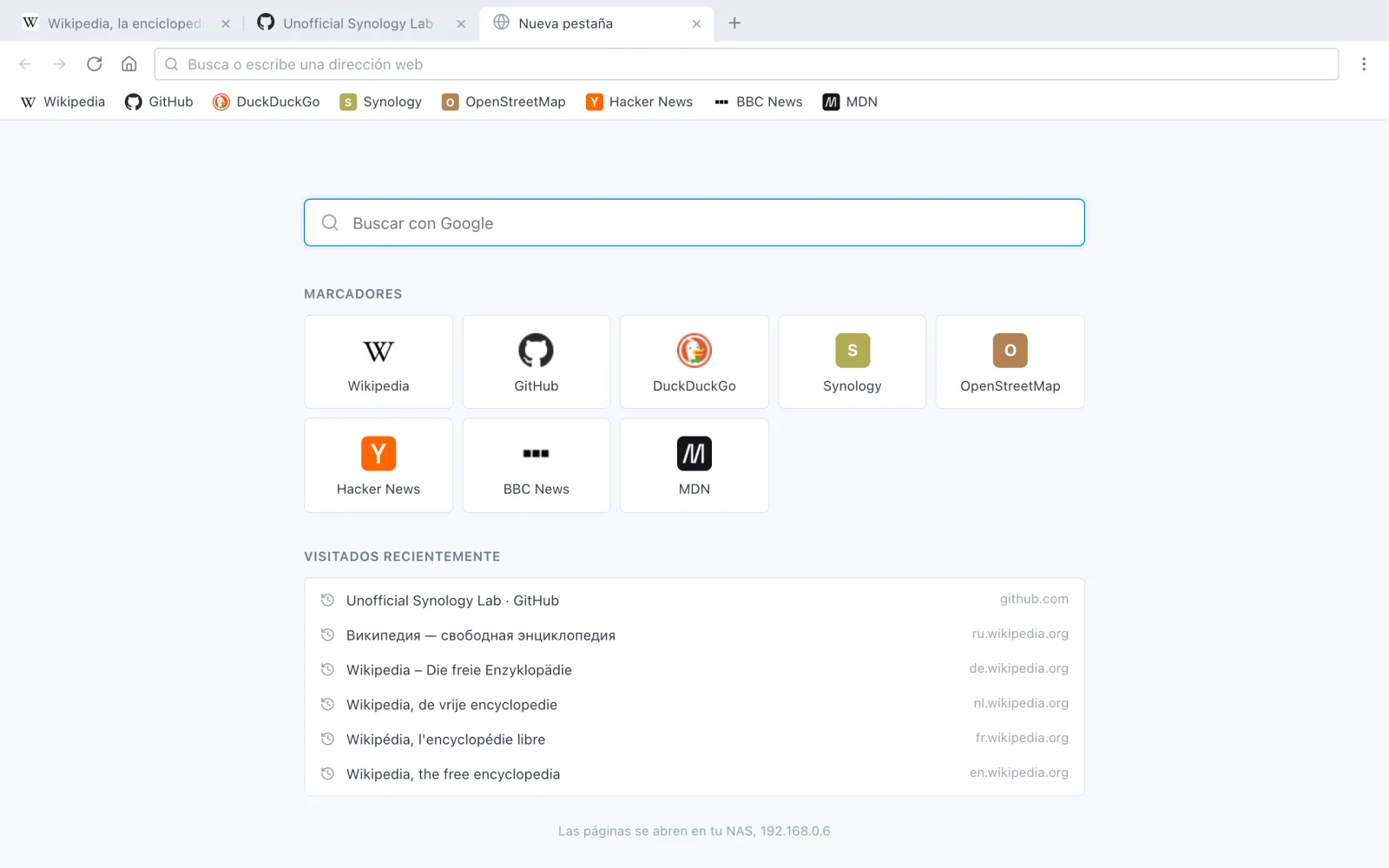Viewport: 1389px width, 868px height.
Task: Click the Buscar con Google search box
Action: click(694, 223)
